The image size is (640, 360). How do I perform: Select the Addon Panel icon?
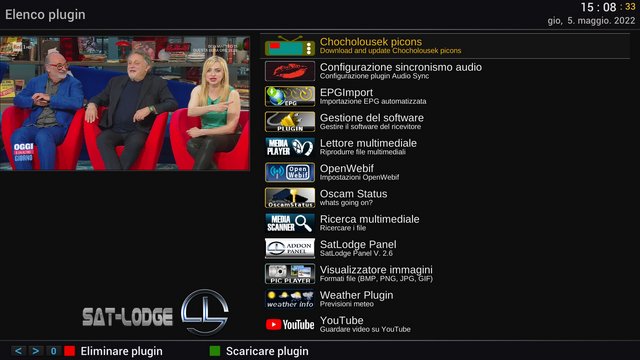(290, 248)
